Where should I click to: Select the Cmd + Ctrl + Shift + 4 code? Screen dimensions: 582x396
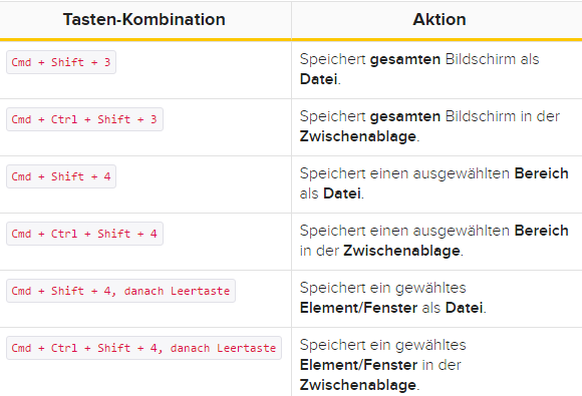85,233
